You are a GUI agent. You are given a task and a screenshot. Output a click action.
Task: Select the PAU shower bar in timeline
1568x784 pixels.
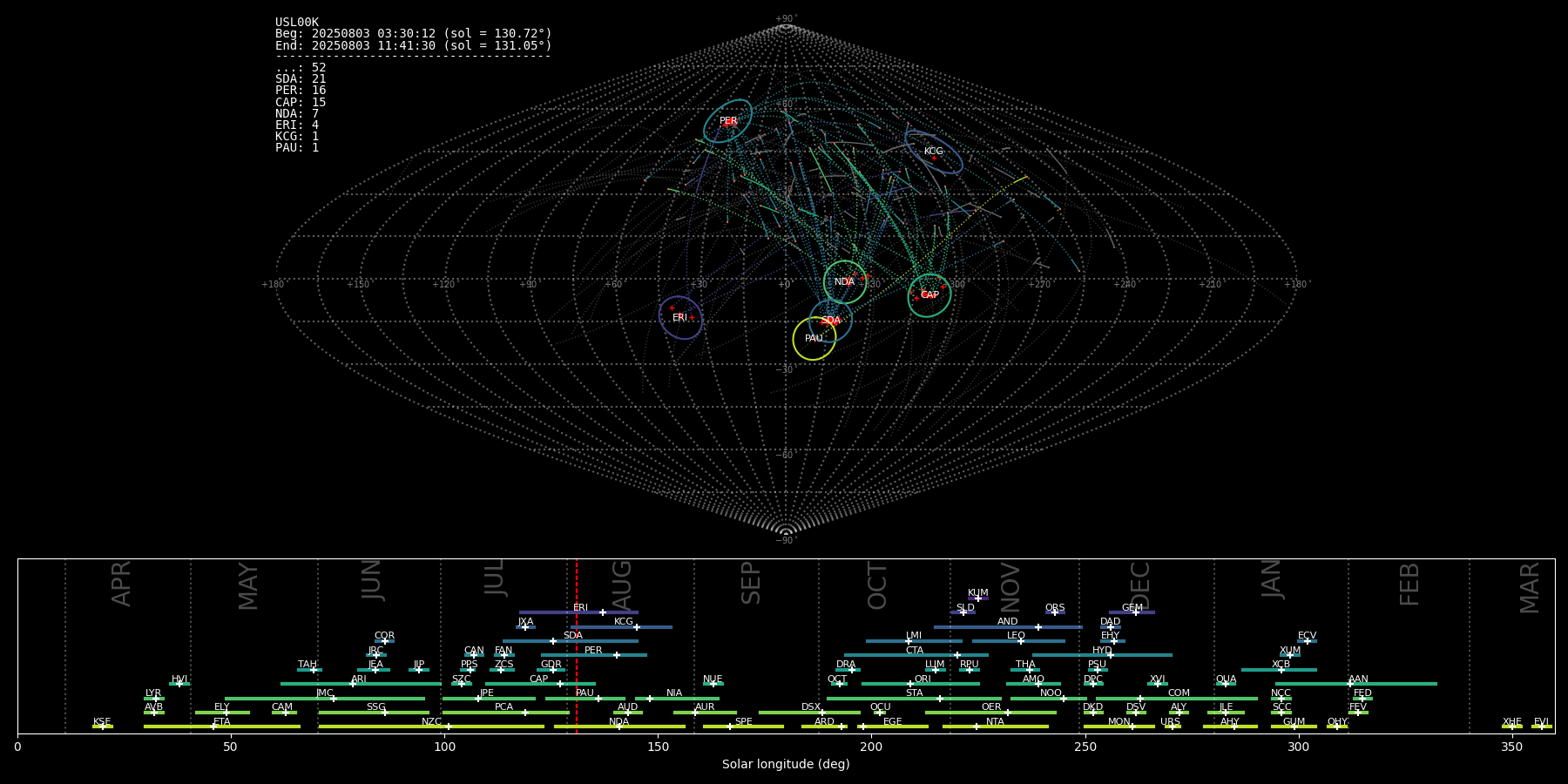(x=585, y=699)
